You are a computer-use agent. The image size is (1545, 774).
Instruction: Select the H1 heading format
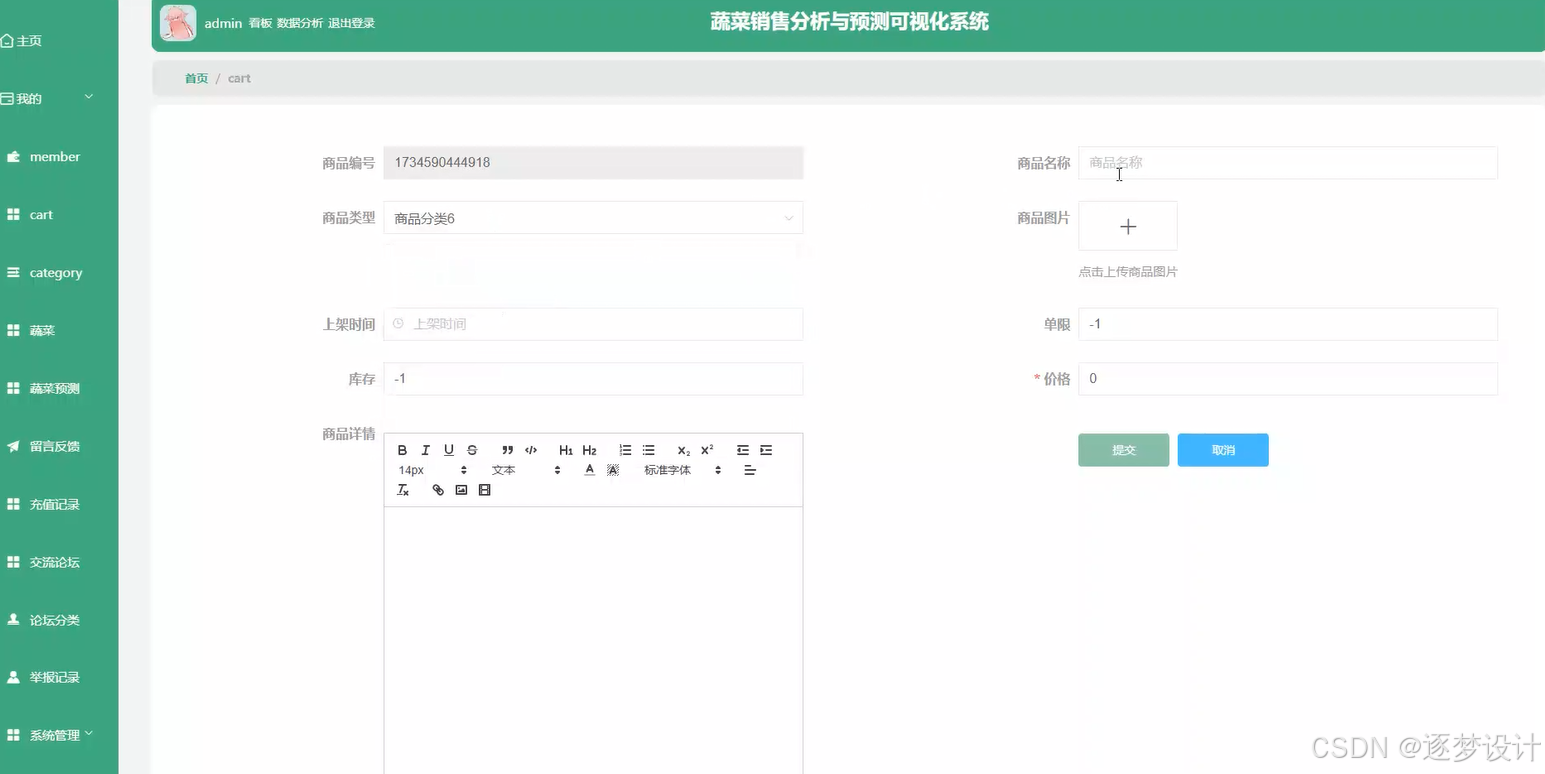(x=565, y=449)
